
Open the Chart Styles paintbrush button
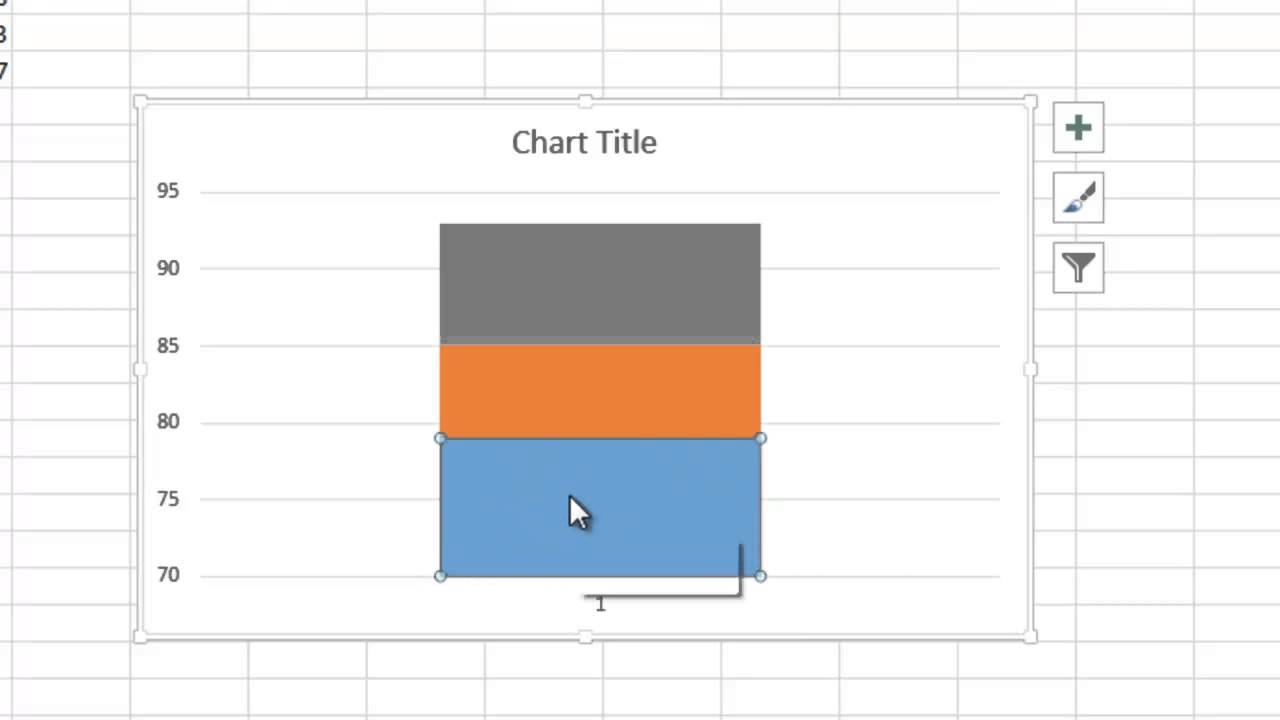pyautogui.click(x=1078, y=198)
